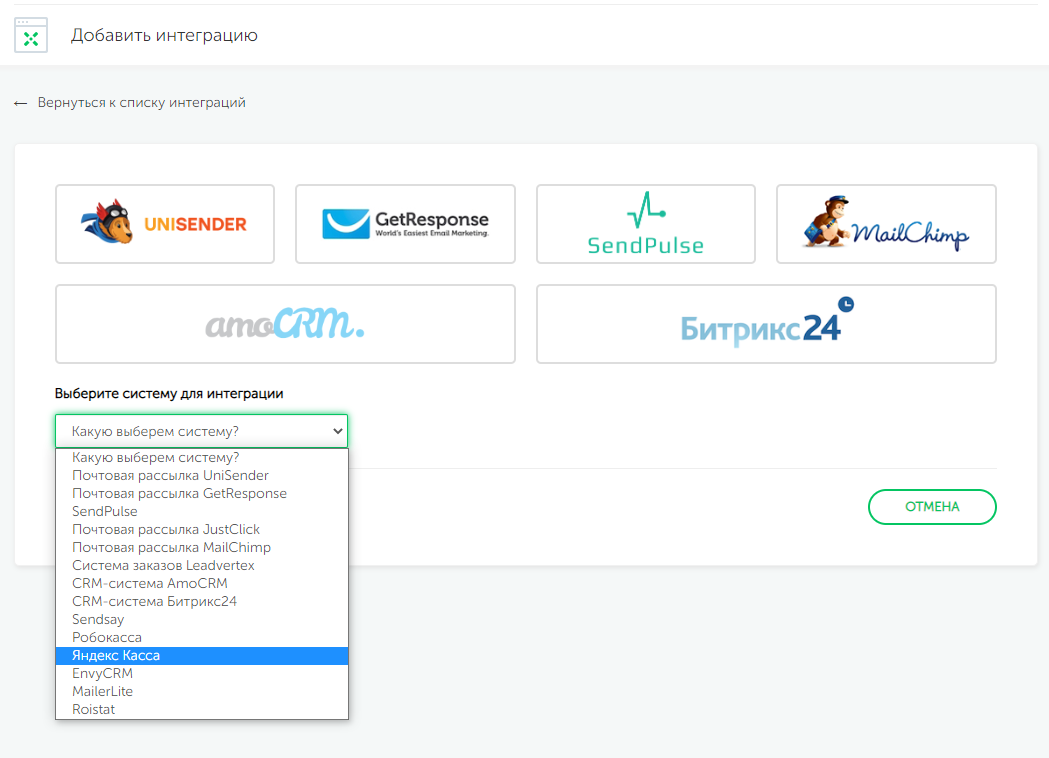Click the UniSender logo tile
The height and width of the screenshot is (758, 1049).
coord(165,224)
